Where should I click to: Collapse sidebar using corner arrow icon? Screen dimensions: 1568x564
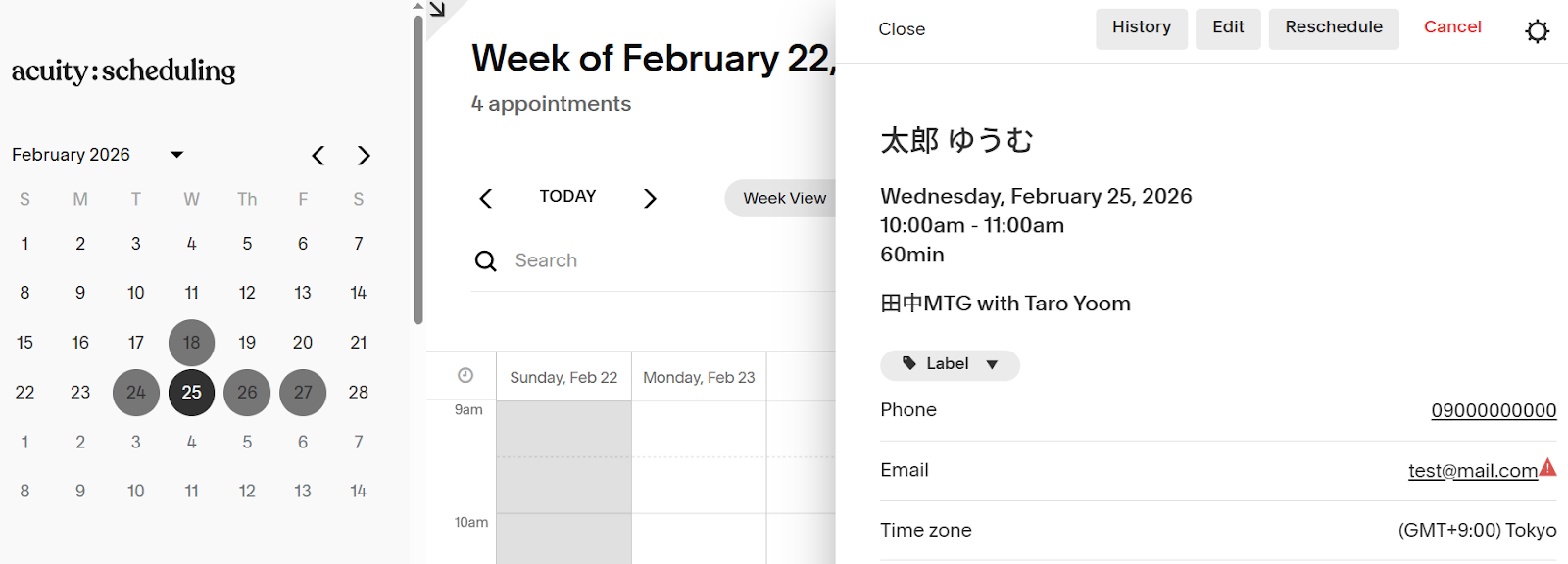click(x=437, y=9)
